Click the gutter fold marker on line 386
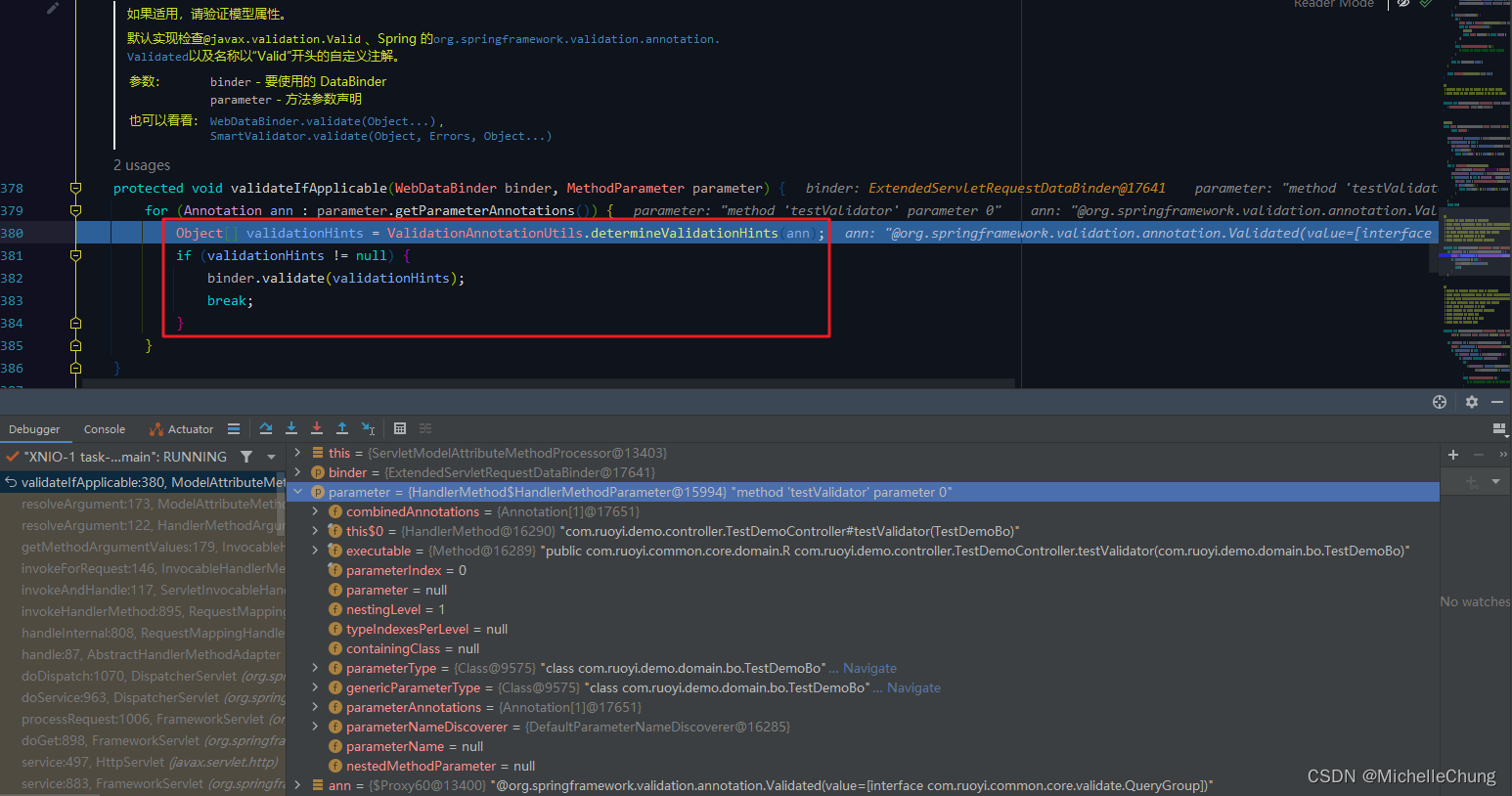 75,368
